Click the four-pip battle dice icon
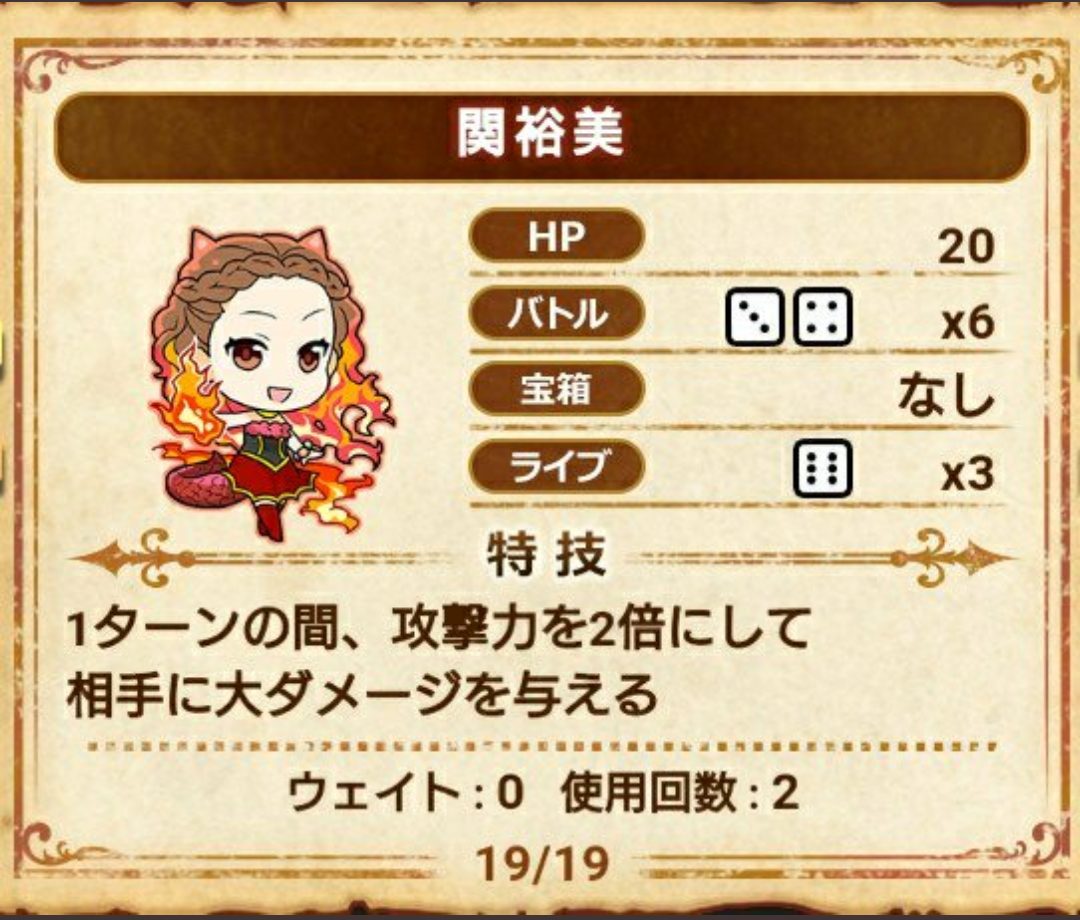1080x920 pixels. 822,317
